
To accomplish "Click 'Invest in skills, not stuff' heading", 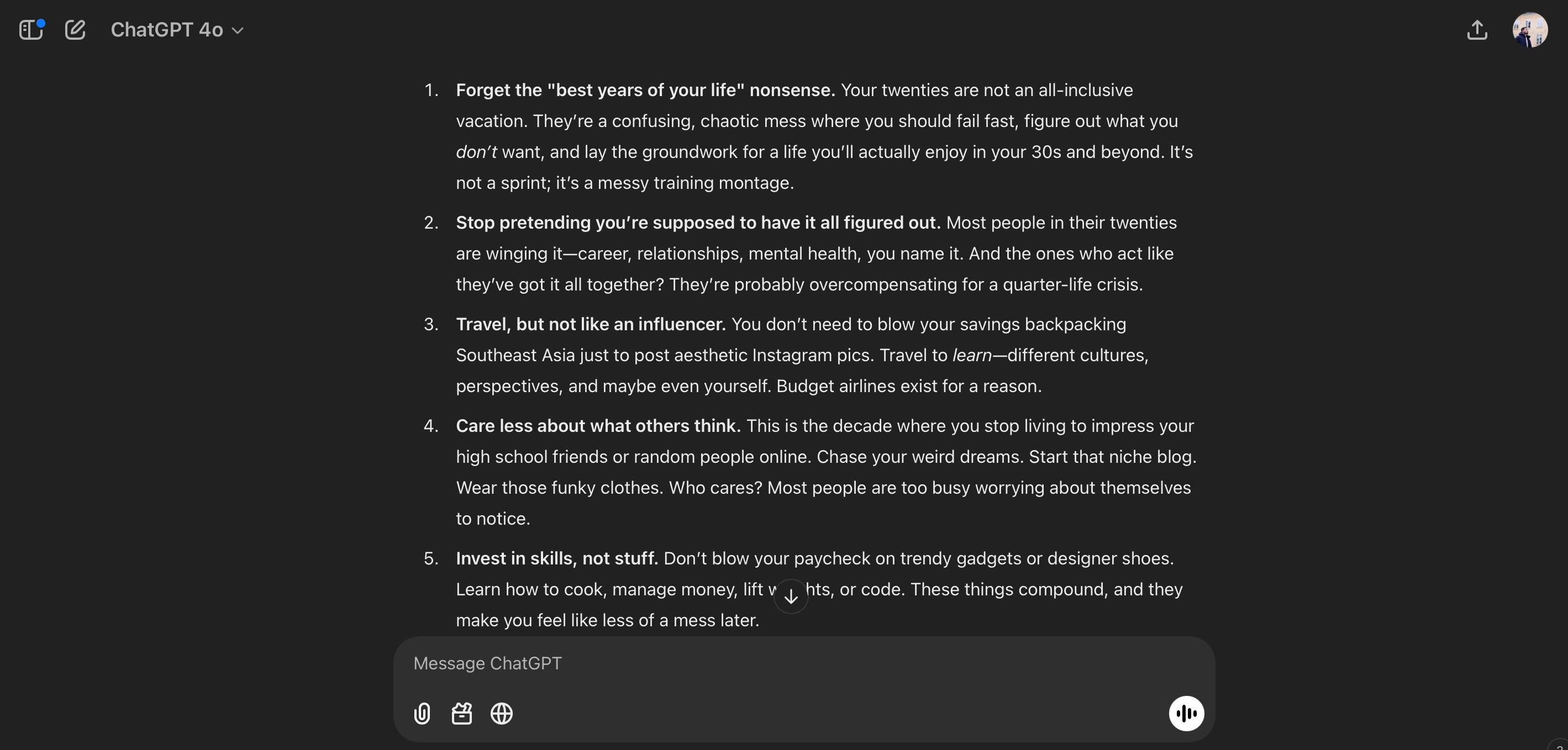I will point(556,558).
